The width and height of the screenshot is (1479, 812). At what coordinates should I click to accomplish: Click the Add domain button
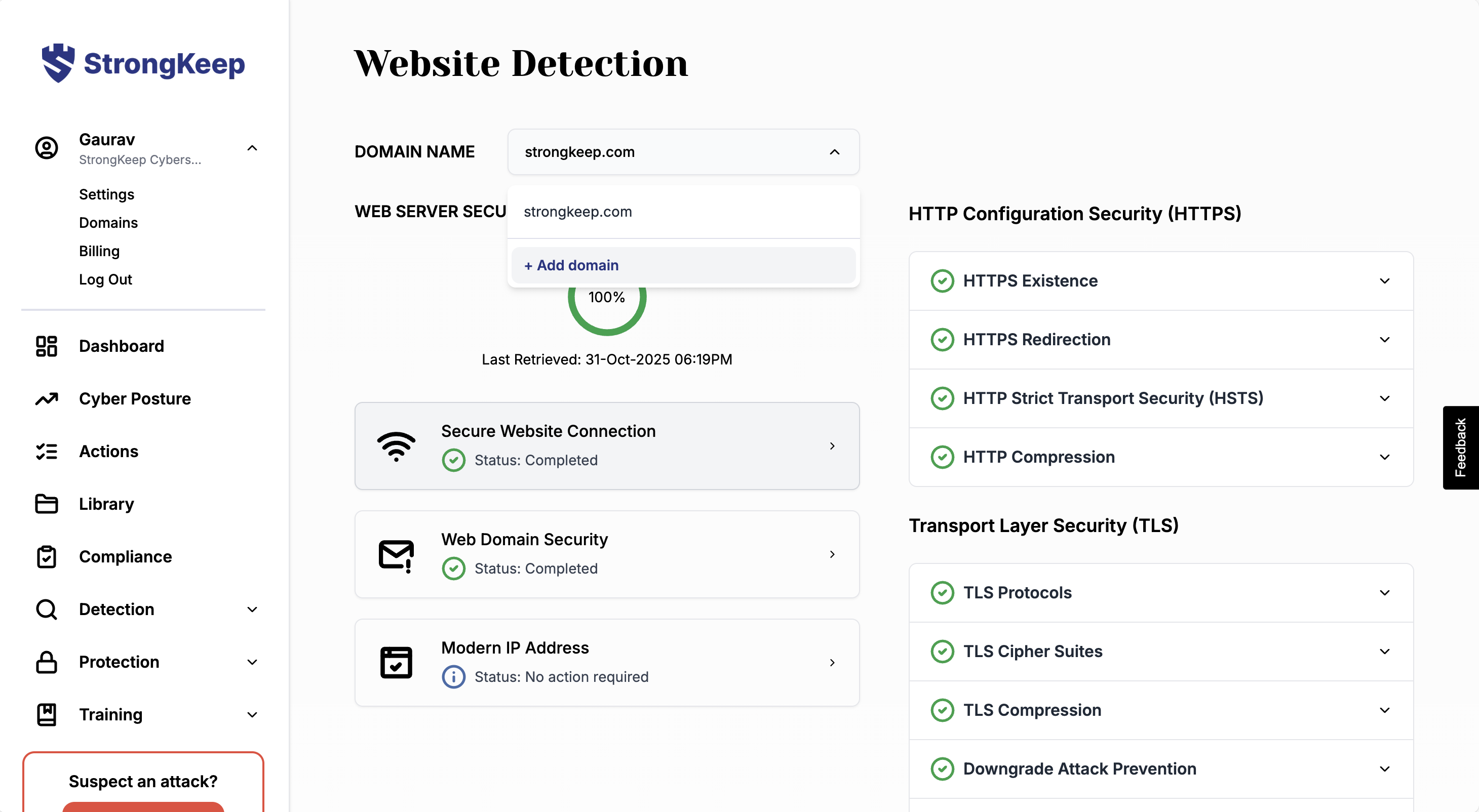[x=571, y=265]
